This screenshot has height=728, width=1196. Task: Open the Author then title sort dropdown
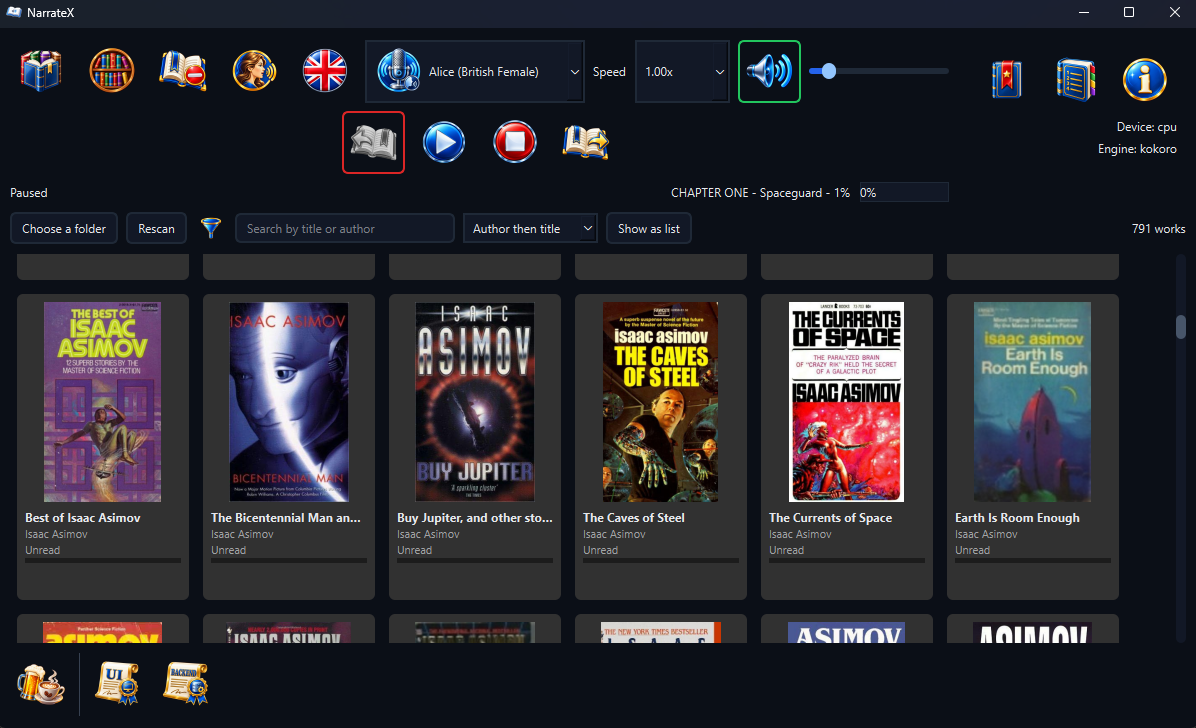(x=530, y=229)
